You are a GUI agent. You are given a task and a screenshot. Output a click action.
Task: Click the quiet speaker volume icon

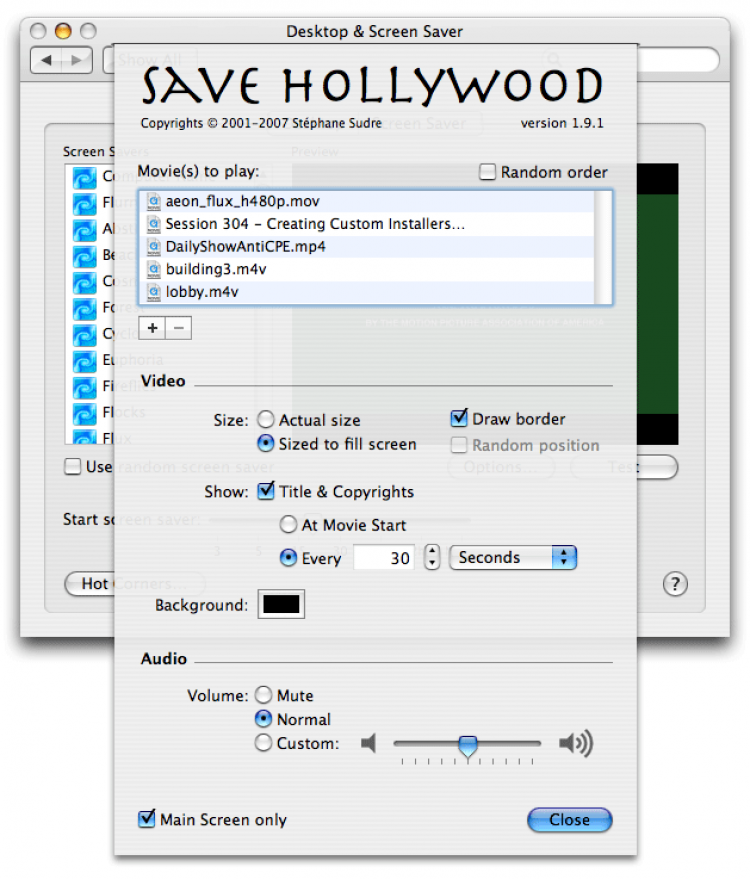pyautogui.click(x=369, y=743)
